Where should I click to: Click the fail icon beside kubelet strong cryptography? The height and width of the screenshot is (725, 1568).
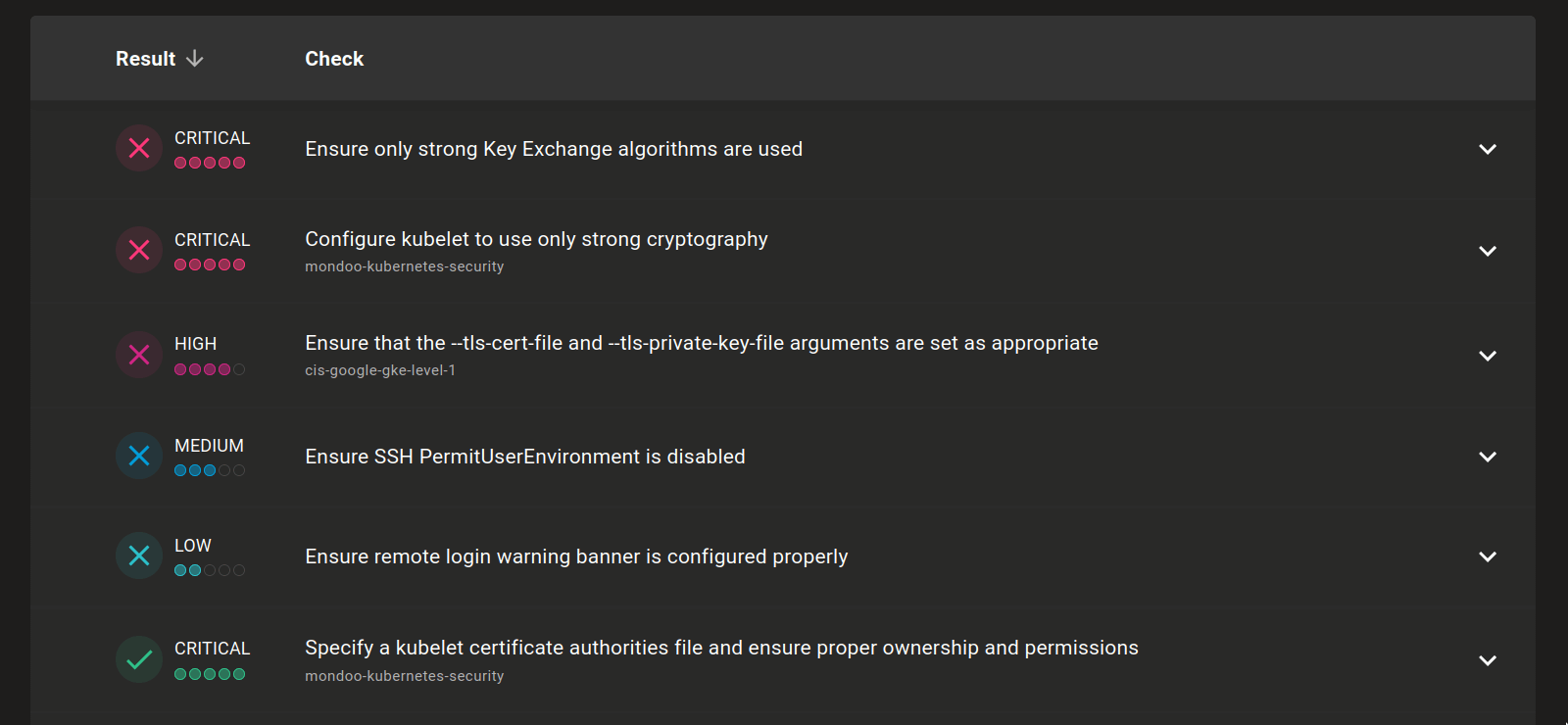(x=139, y=250)
